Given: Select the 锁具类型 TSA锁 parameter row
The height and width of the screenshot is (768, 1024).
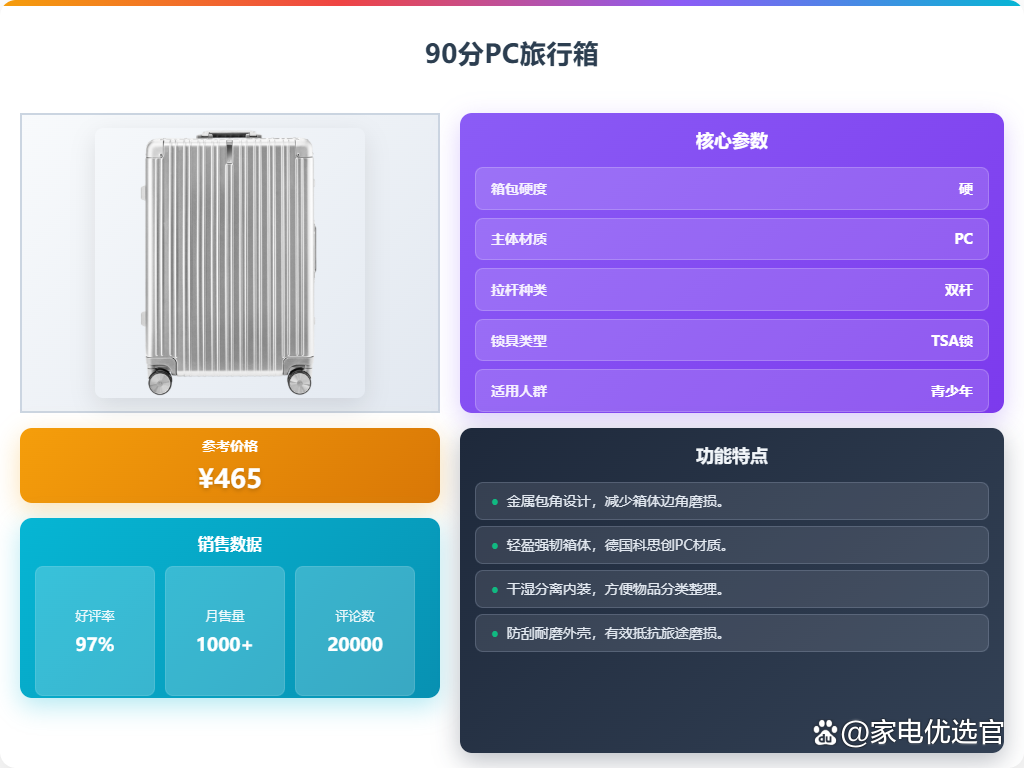Looking at the screenshot, I should coord(731,340).
